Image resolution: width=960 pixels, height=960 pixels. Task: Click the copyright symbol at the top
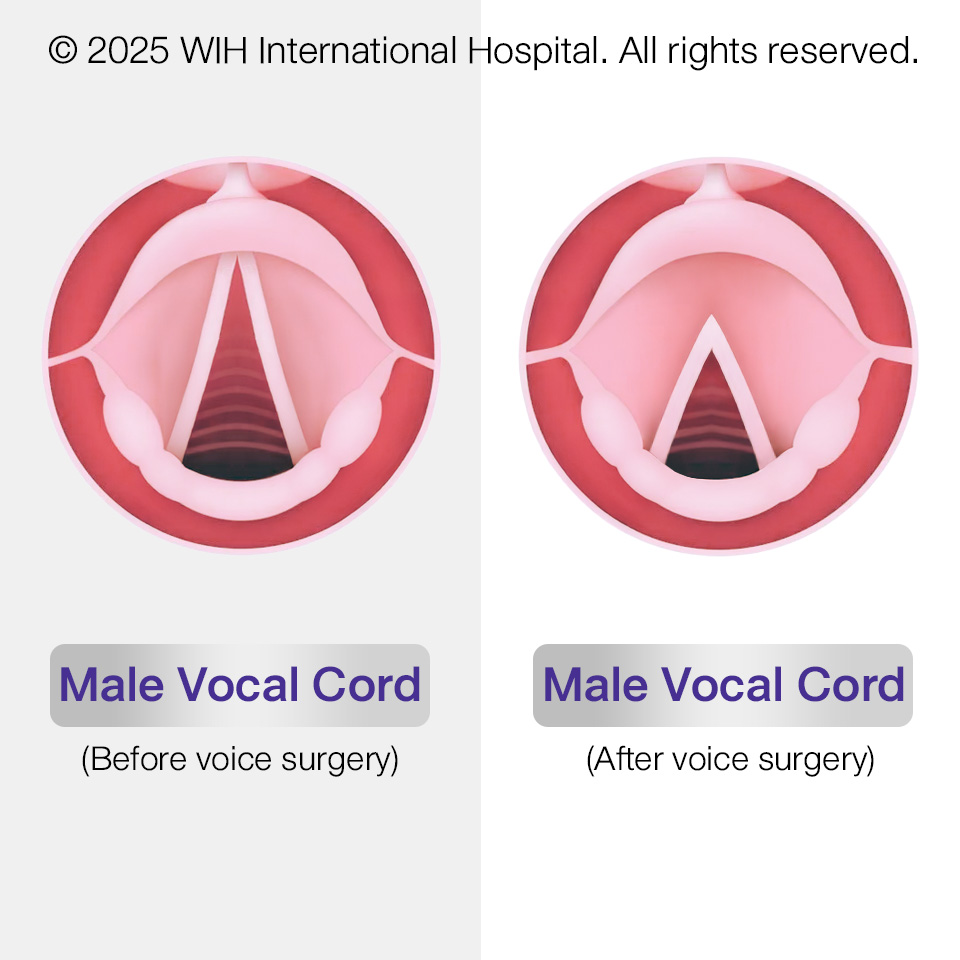pos(62,51)
